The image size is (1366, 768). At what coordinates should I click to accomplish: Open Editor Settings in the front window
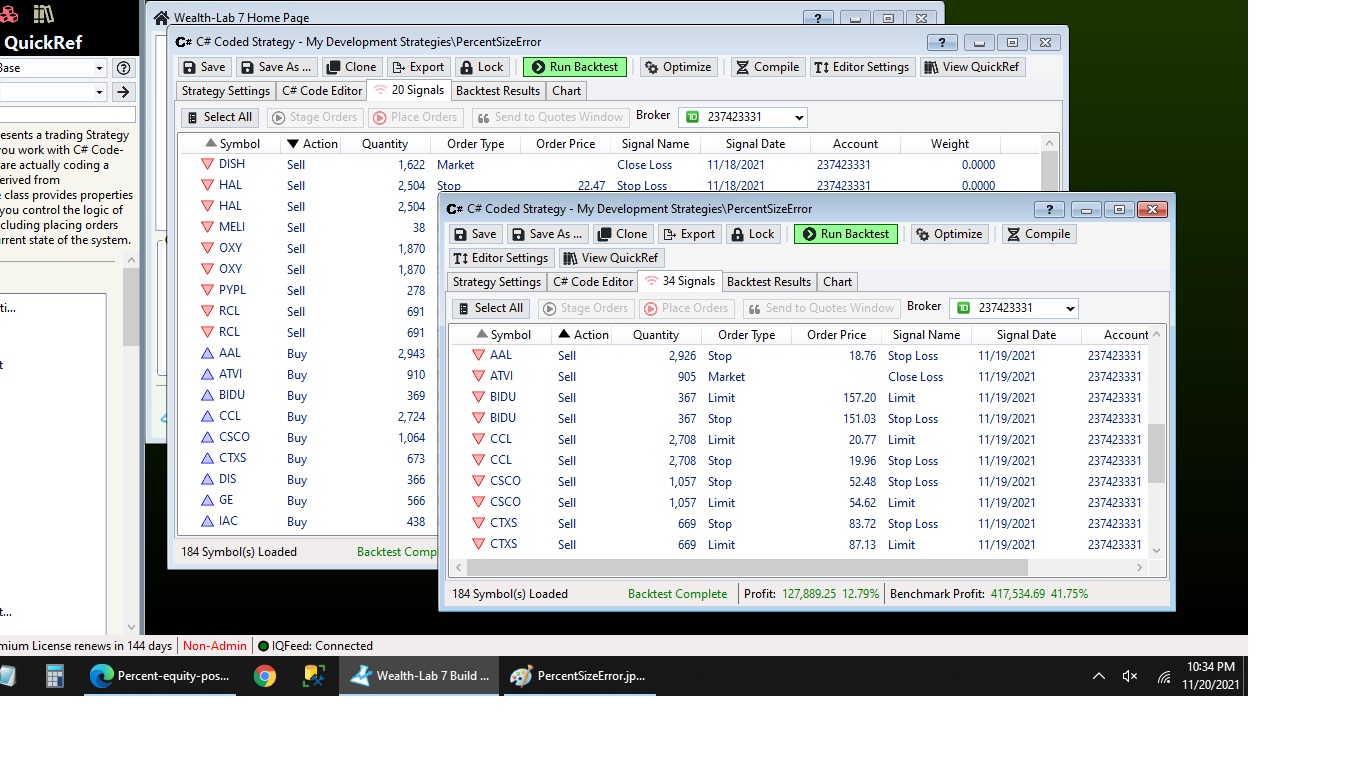pos(500,258)
